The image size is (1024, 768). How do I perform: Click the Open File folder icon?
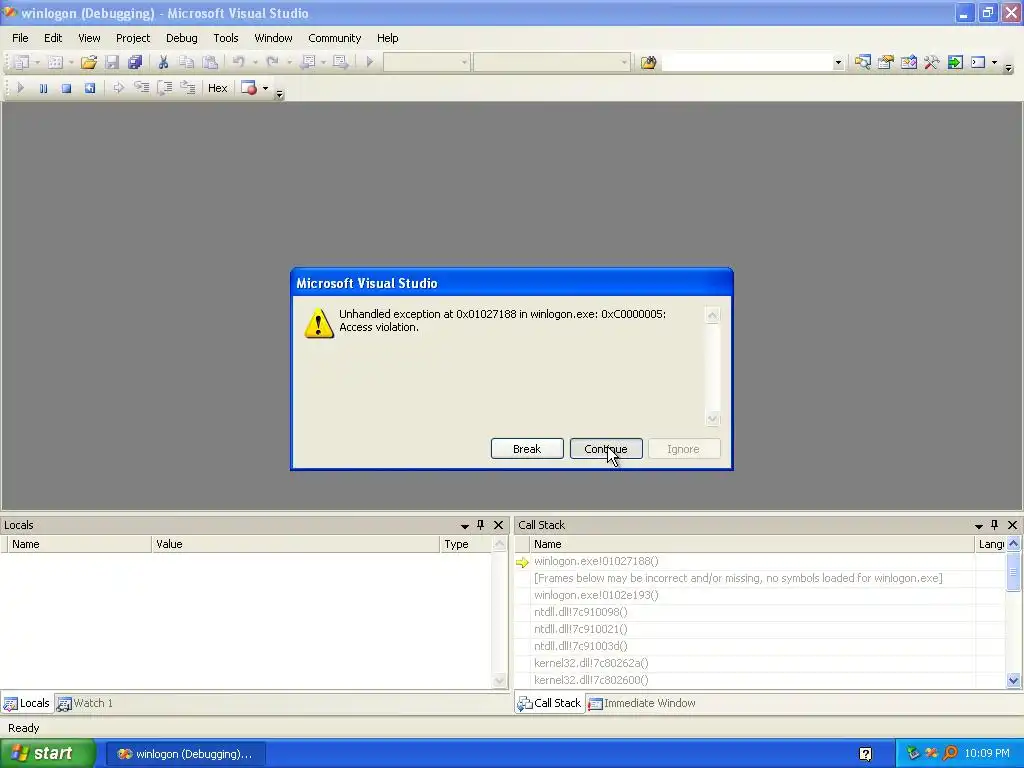pos(89,62)
